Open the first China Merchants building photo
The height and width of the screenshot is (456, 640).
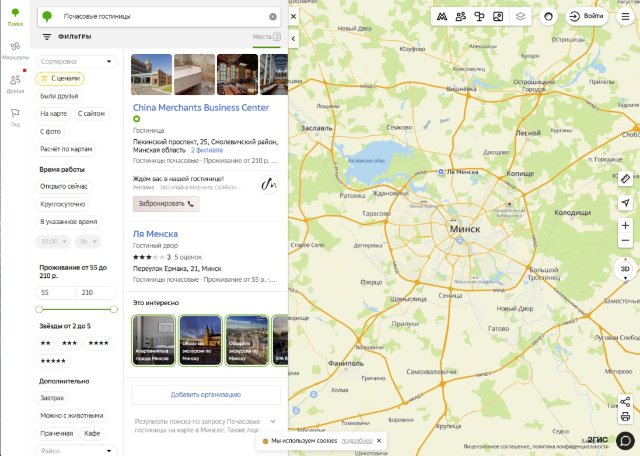(151, 75)
